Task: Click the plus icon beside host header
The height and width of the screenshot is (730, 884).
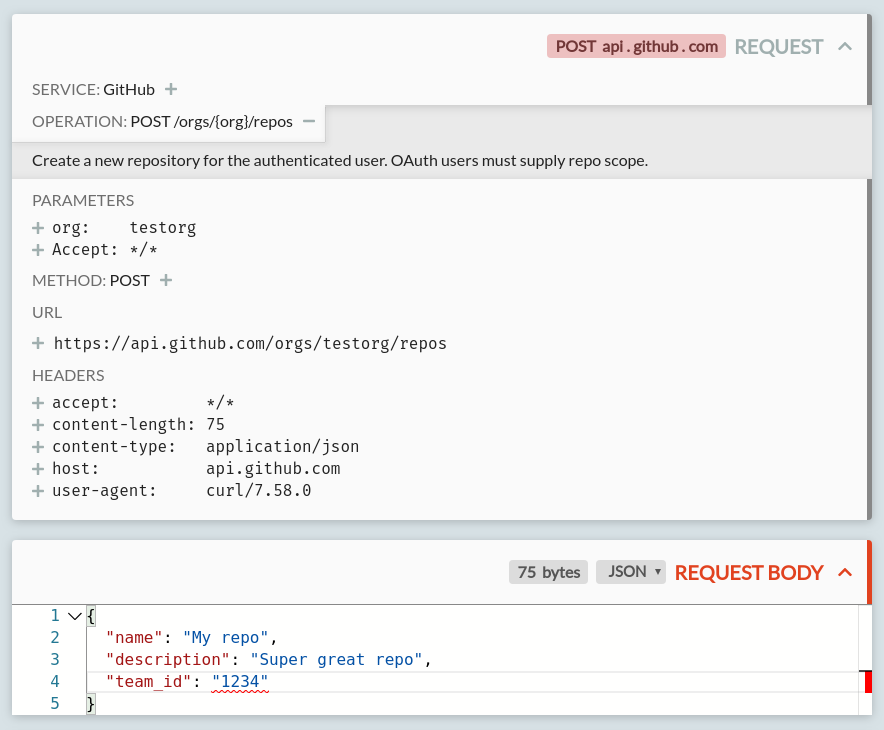Action: point(38,469)
